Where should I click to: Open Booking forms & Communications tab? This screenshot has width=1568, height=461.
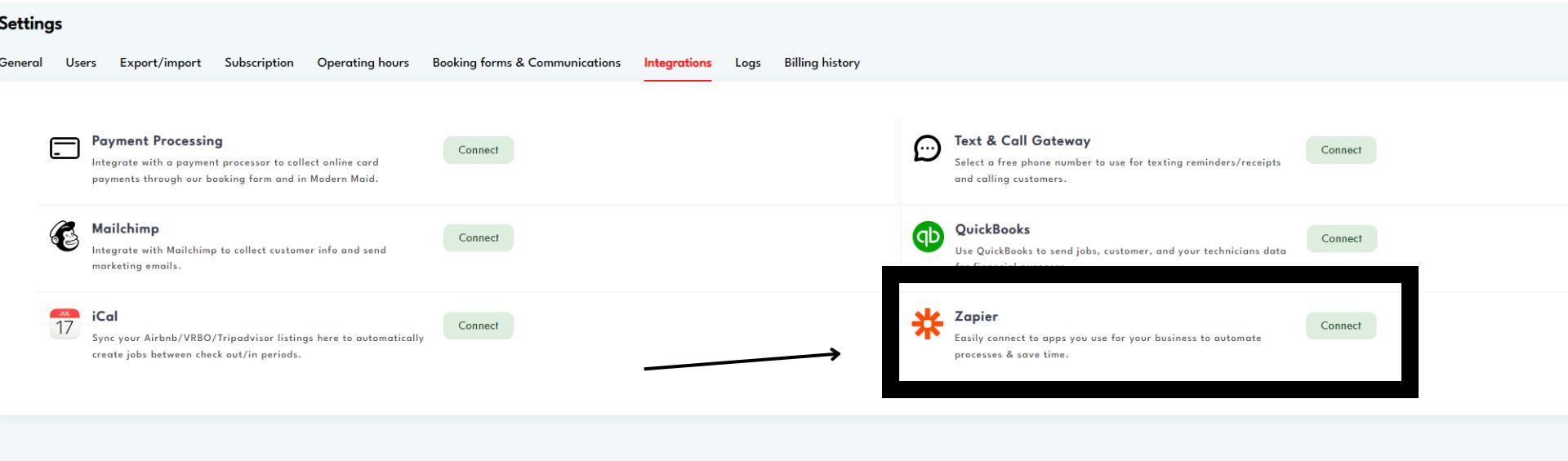pos(527,63)
